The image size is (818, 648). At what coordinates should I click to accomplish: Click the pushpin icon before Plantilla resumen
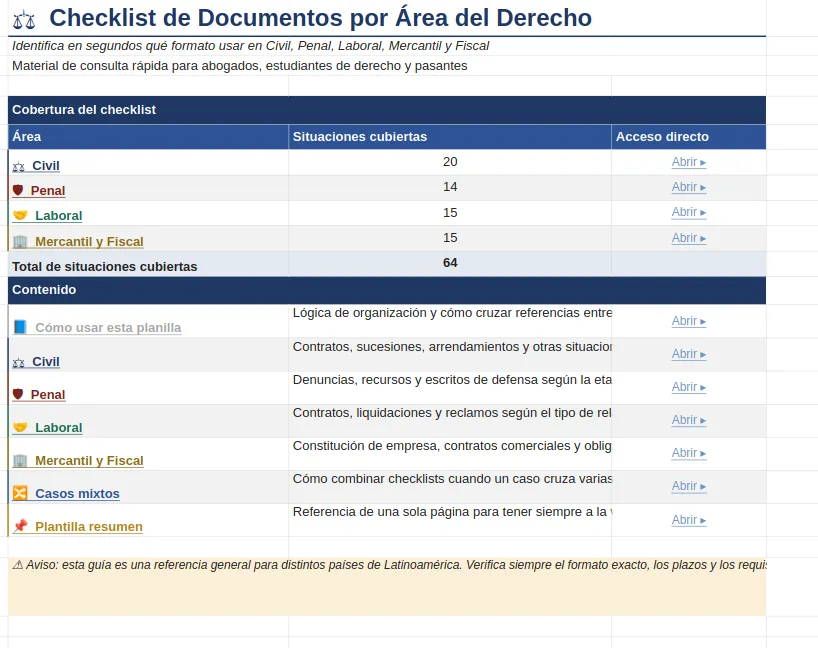tap(20, 525)
